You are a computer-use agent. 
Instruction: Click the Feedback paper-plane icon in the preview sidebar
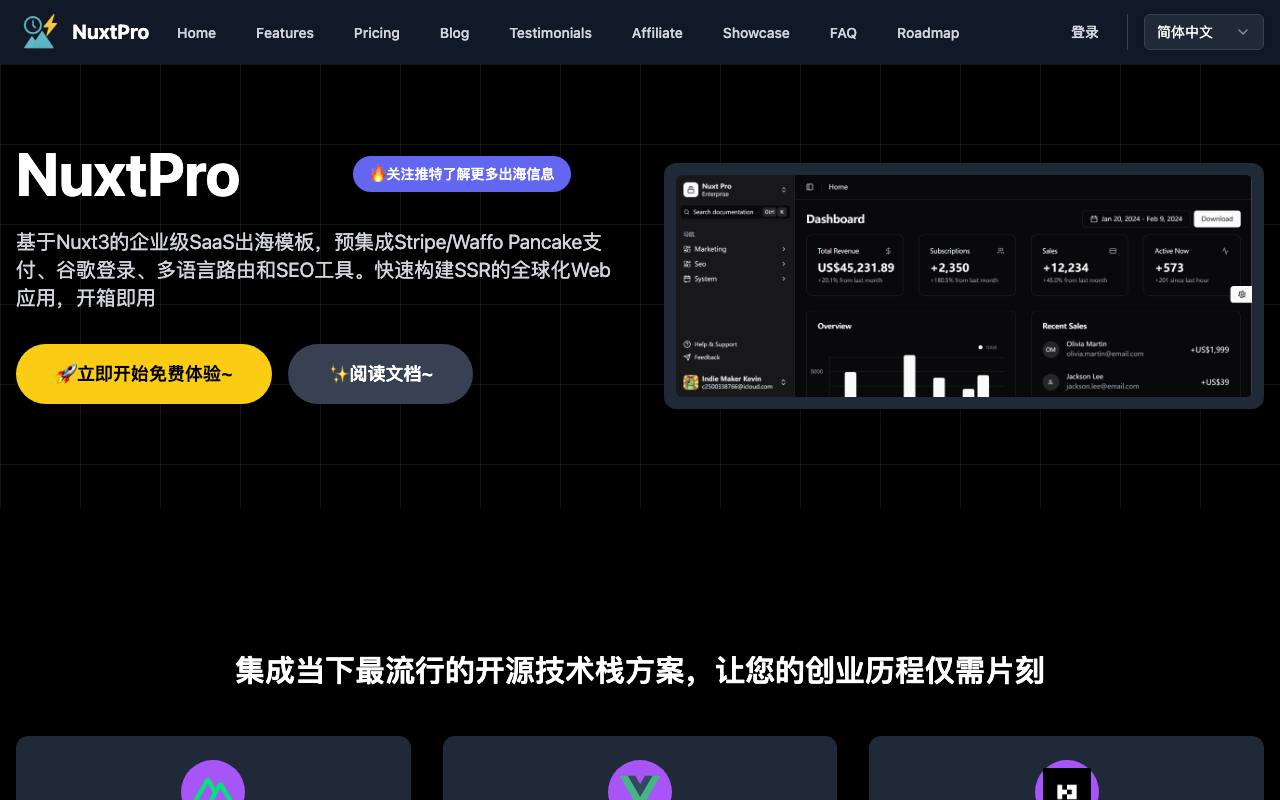point(687,357)
